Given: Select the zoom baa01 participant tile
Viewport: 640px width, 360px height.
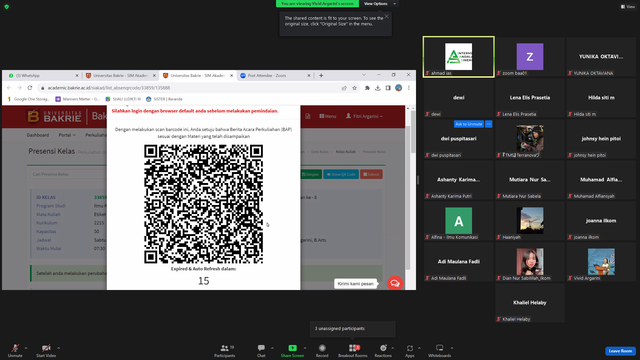Looking at the screenshot, I should (530, 57).
